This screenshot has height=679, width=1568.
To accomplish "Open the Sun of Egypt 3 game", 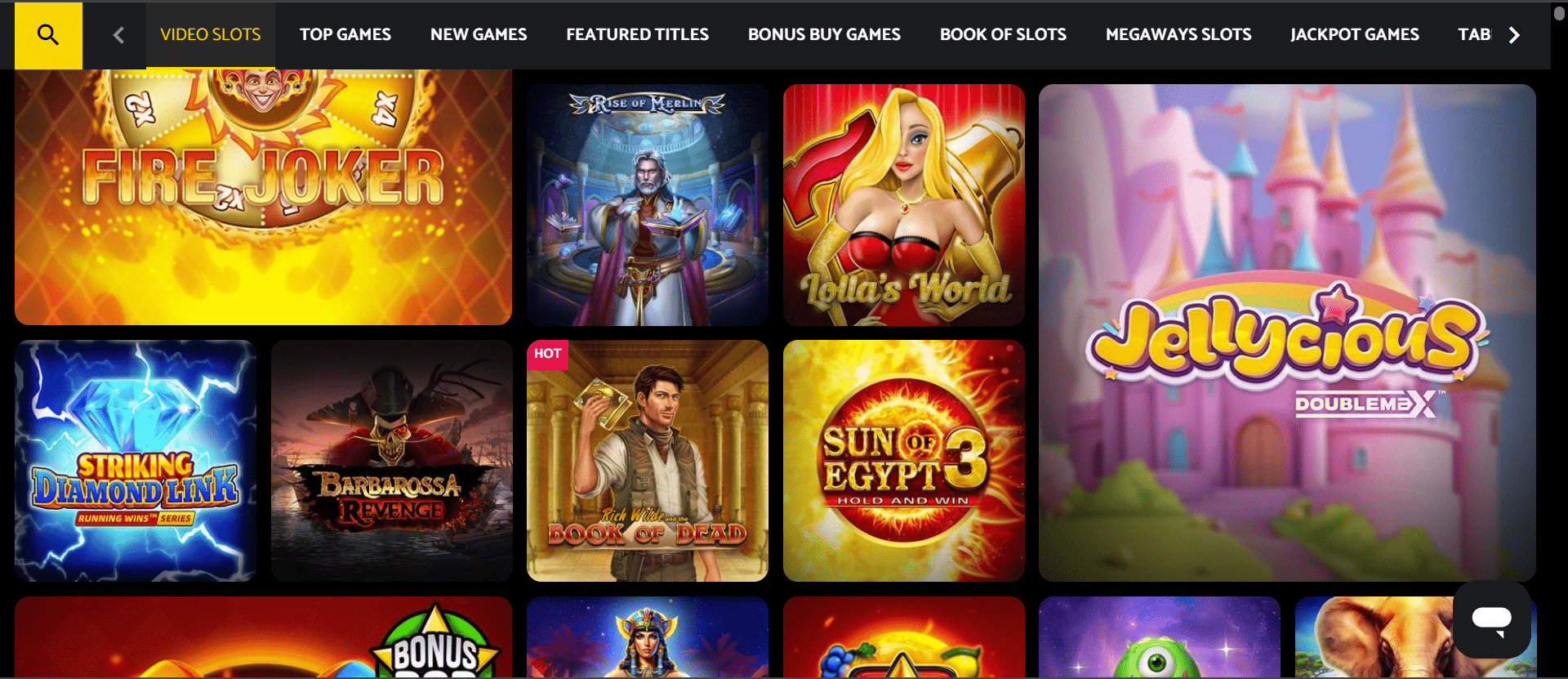I will [904, 461].
